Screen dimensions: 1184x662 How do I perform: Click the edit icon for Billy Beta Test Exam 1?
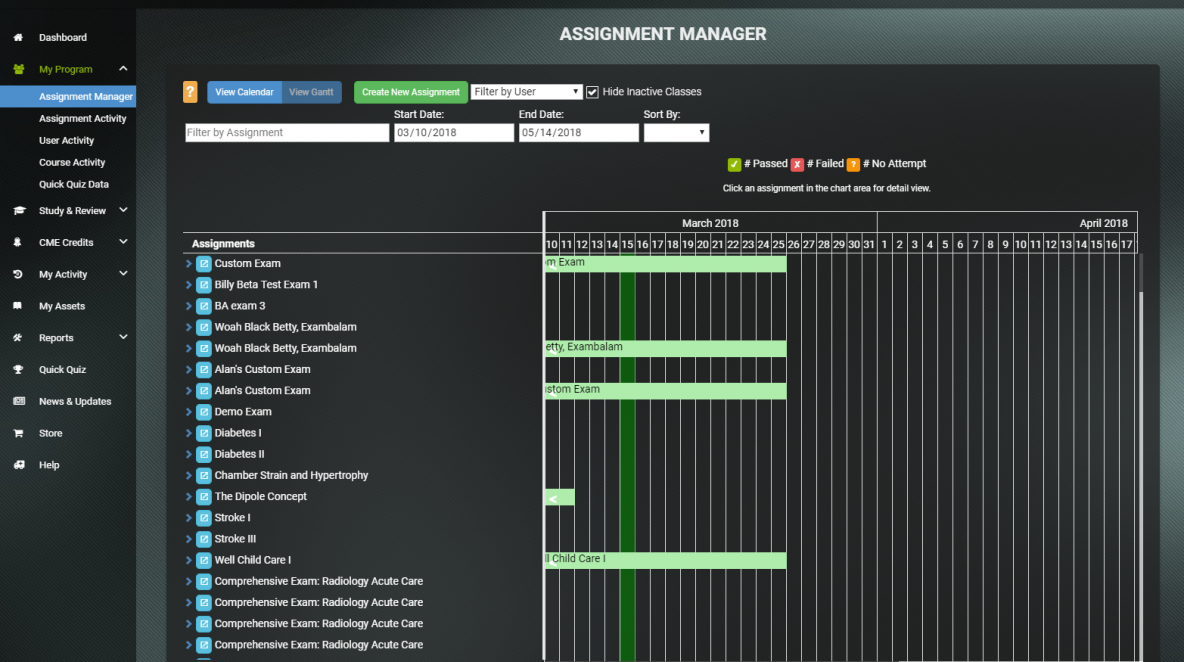(x=203, y=285)
